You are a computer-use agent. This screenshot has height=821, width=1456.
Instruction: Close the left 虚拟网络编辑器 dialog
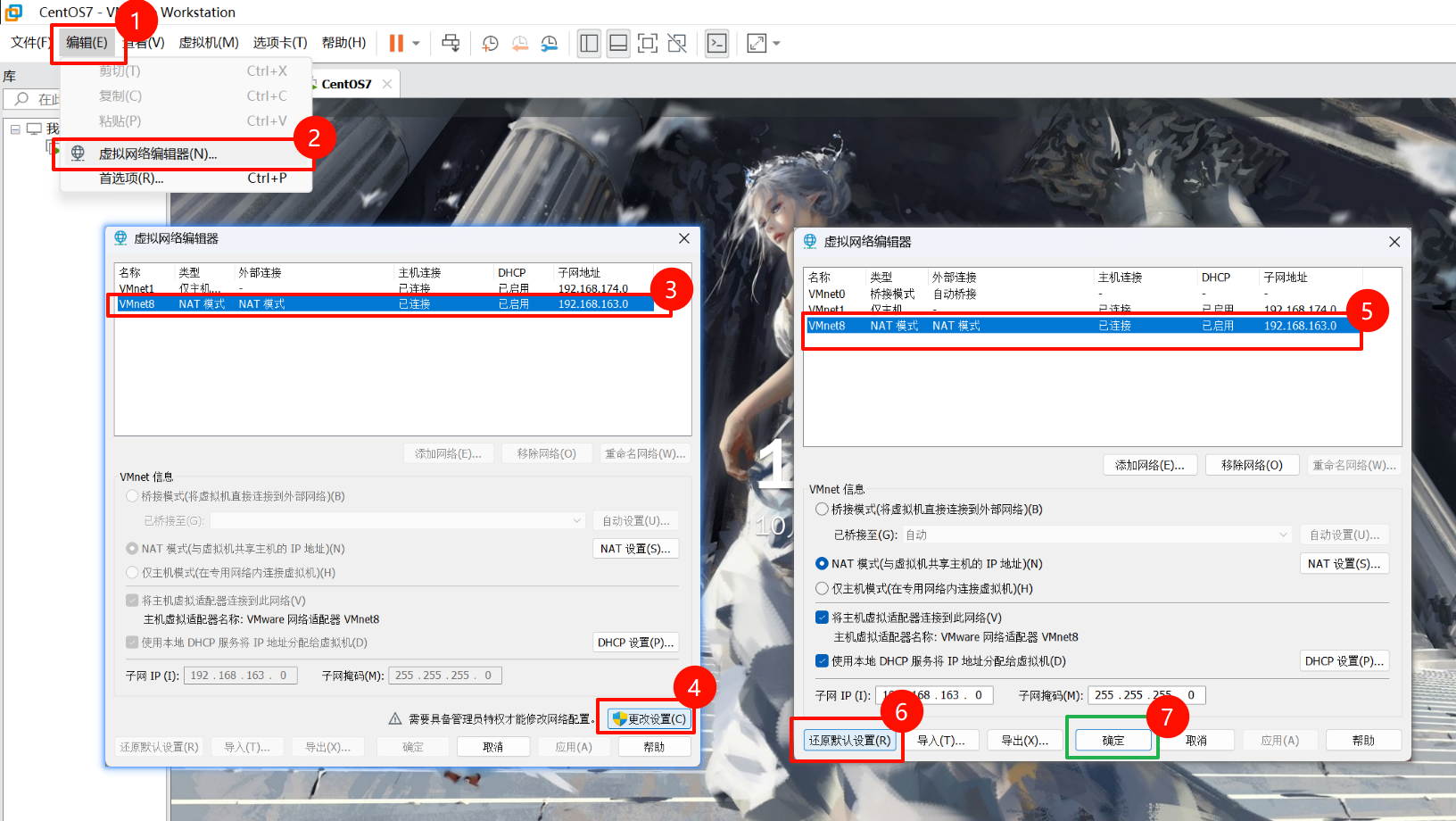(x=684, y=238)
